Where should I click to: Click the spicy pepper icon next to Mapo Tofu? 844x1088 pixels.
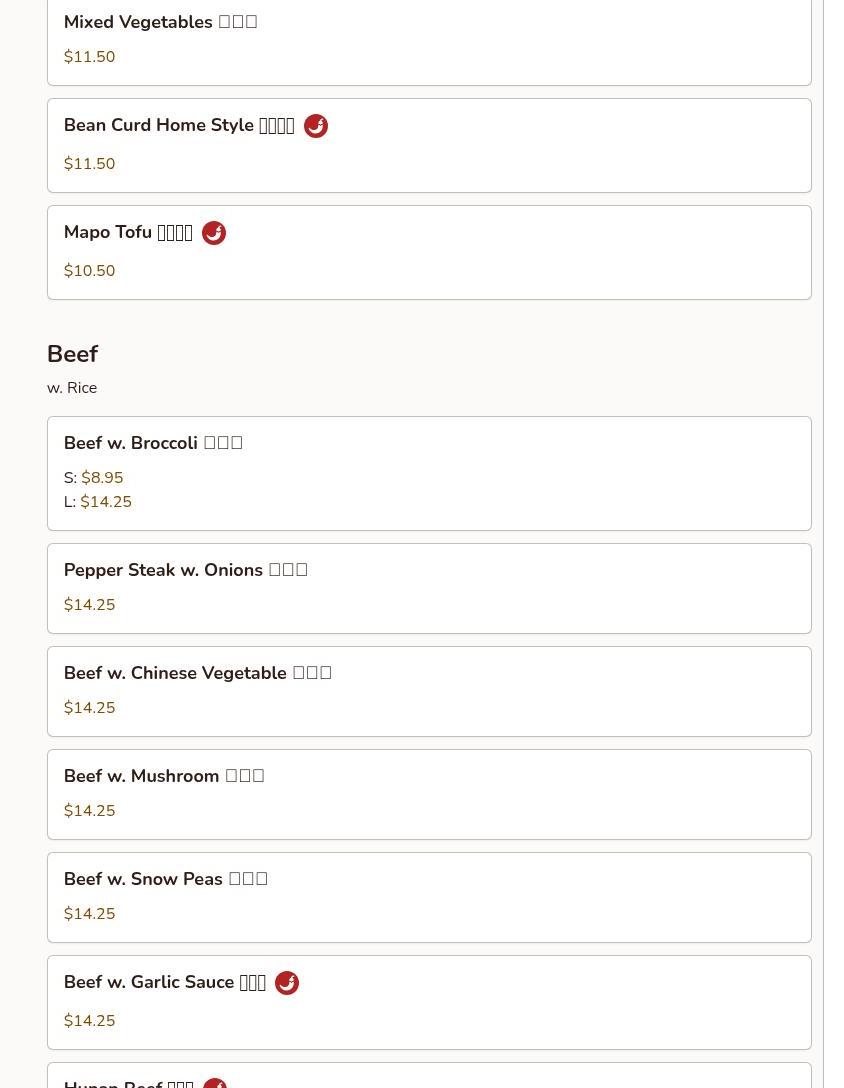(x=214, y=233)
